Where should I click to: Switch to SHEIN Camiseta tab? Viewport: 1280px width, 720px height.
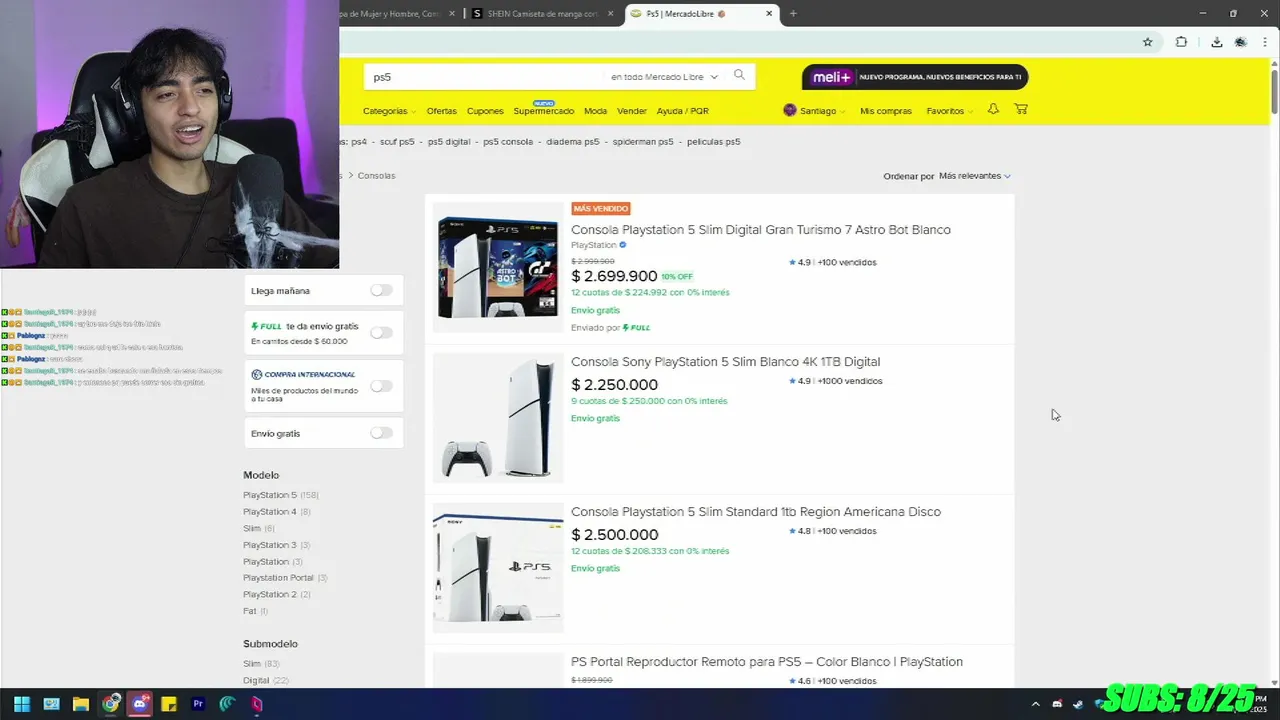[x=541, y=13]
